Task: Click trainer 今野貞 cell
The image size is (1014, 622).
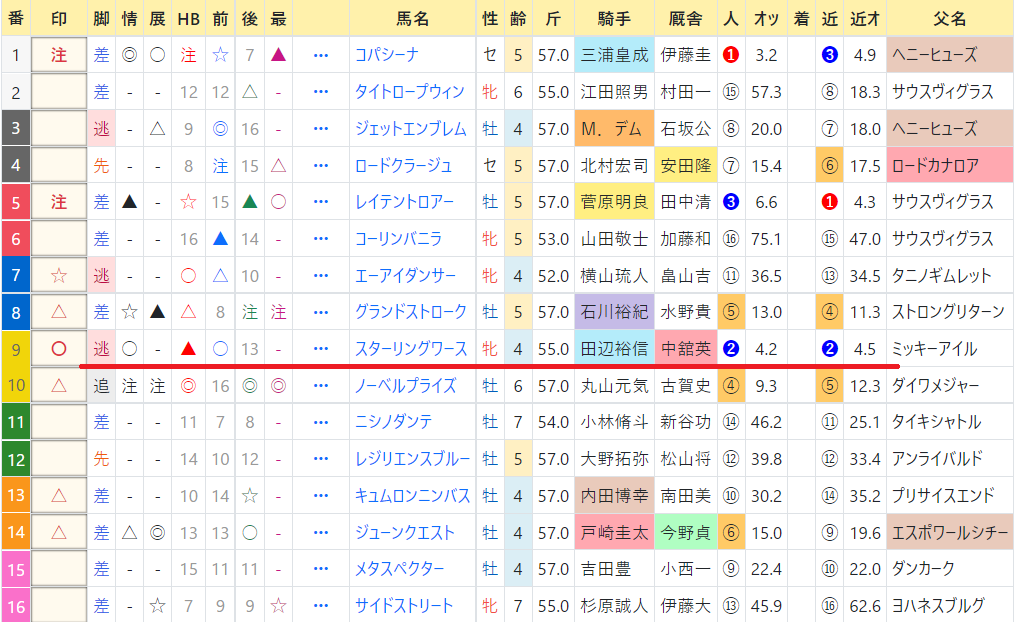Action: point(685,533)
